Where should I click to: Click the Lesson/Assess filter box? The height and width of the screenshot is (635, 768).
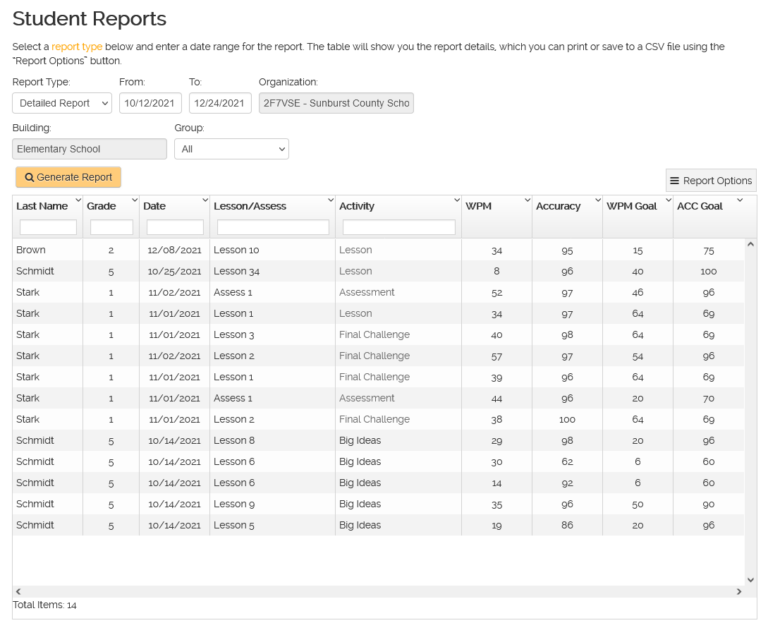[x=272, y=227]
